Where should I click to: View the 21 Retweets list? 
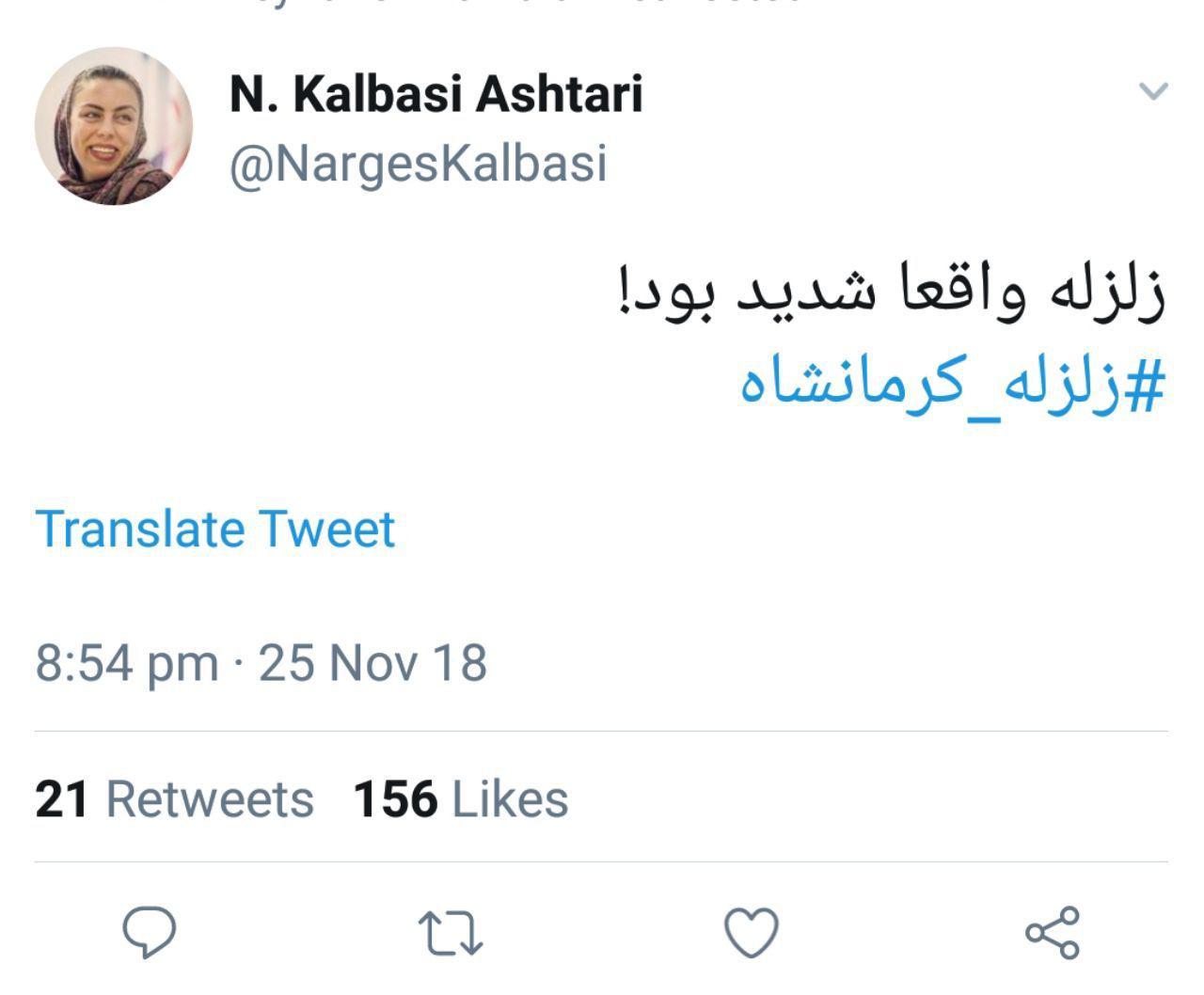[x=174, y=799]
